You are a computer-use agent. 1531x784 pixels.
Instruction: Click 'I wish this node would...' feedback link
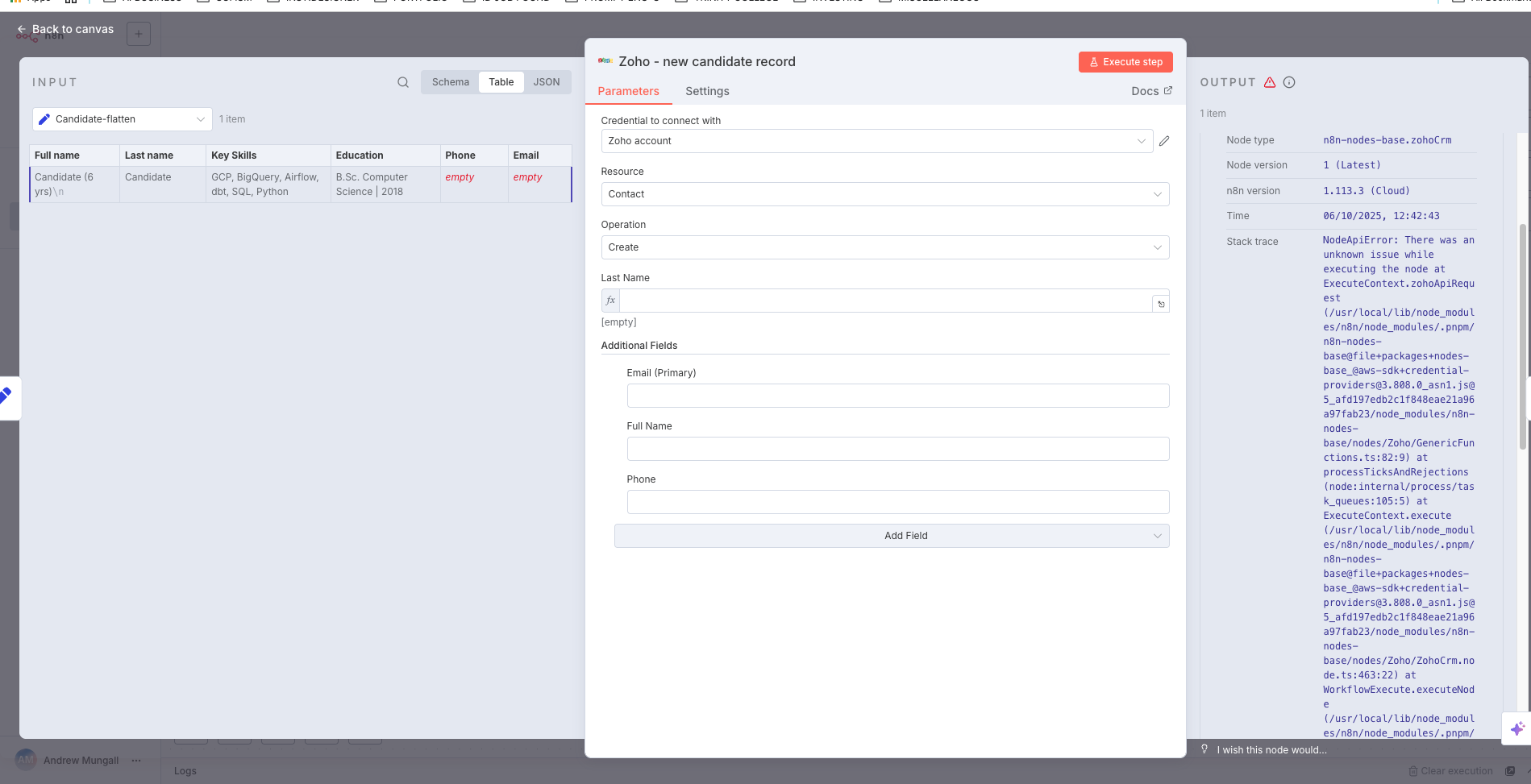(x=1271, y=750)
